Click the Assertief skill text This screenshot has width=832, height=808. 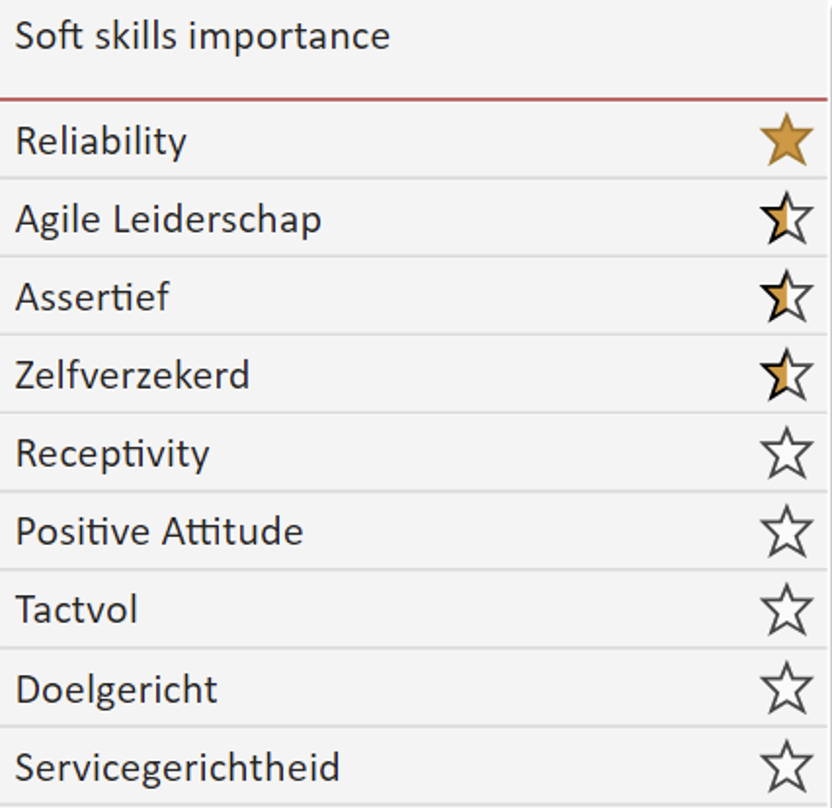click(x=92, y=297)
